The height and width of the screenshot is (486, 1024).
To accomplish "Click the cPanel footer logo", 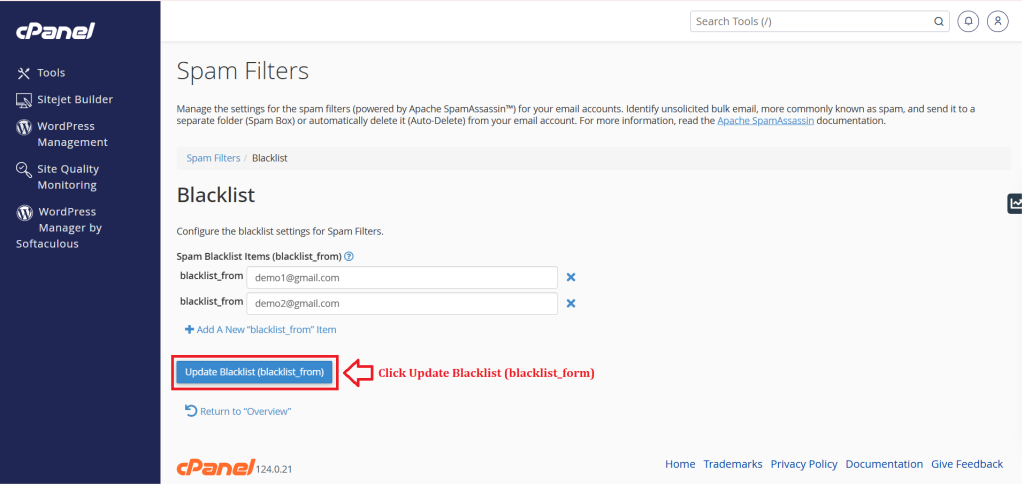I will pyautogui.click(x=215, y=467).
